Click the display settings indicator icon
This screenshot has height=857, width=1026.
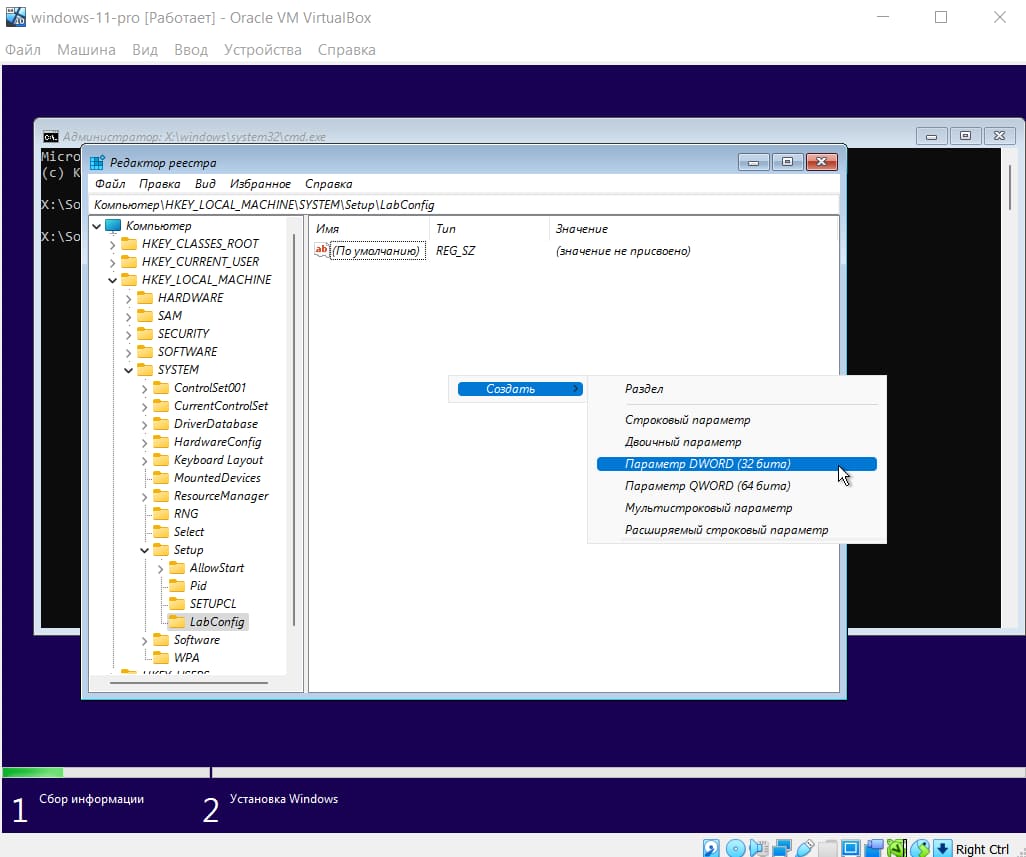(851, 848)
